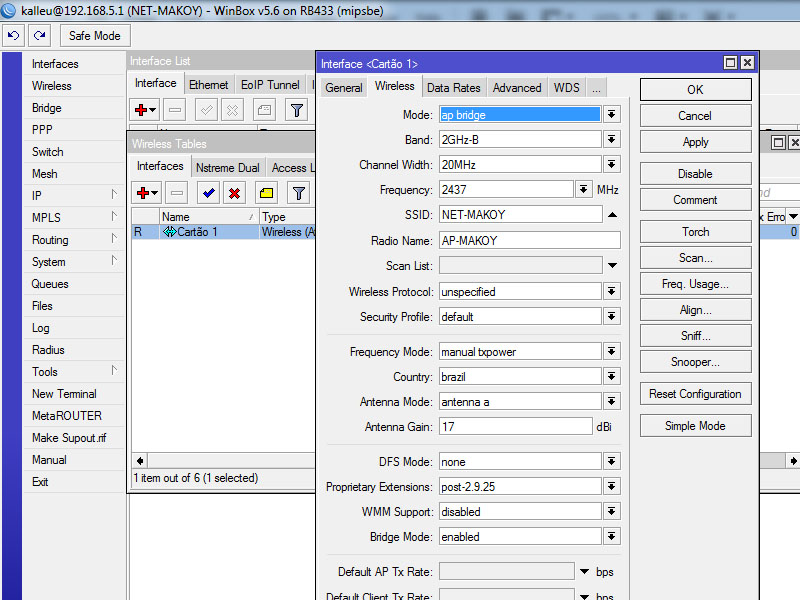Open Bridge in the left sidebar menu
The image size is (800, 600).
[46, 108]
